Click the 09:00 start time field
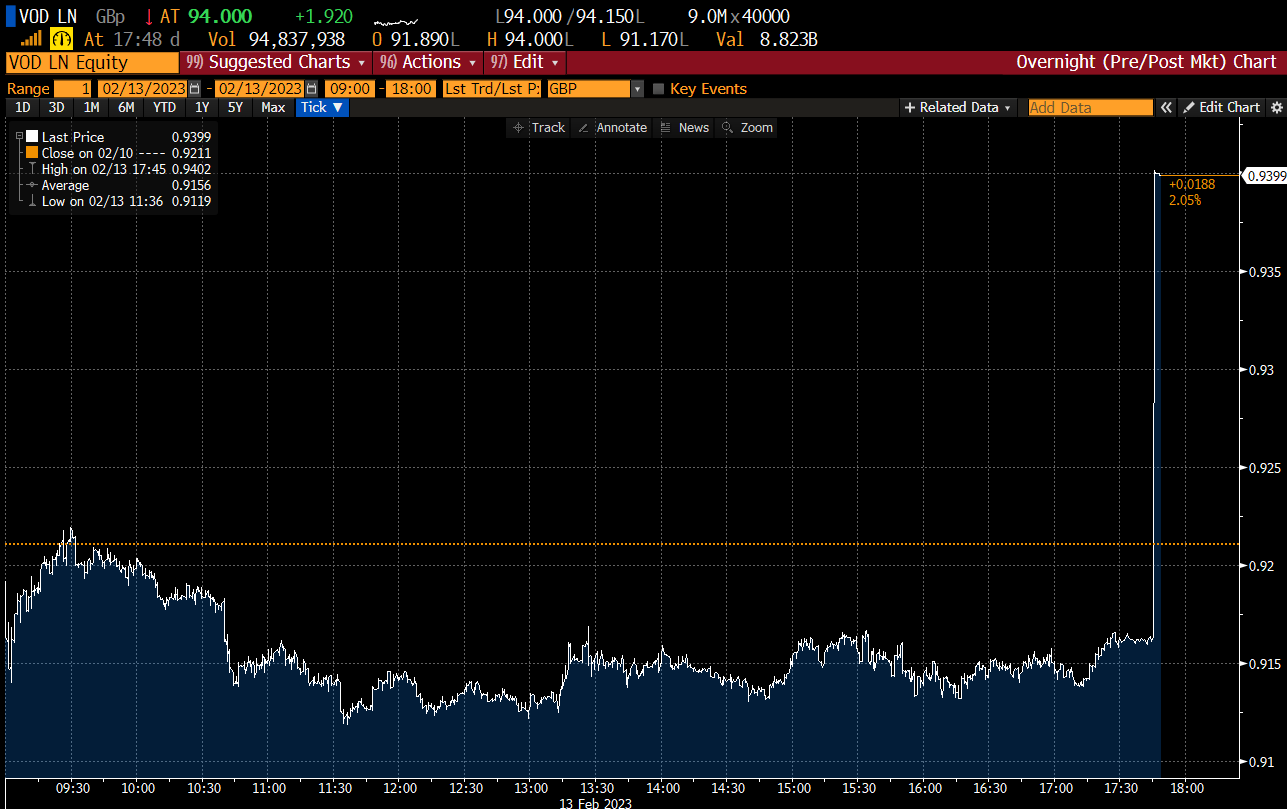This screenshot has height=809, width=1287. (x=350, y=89)
